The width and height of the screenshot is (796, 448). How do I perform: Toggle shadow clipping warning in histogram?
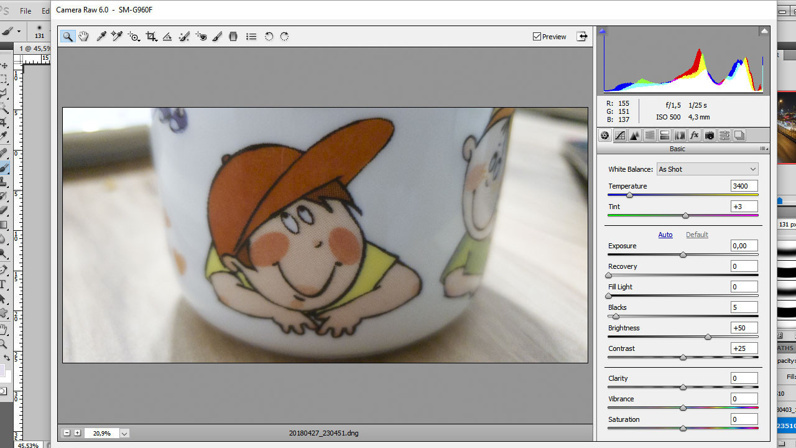[603, 31]
